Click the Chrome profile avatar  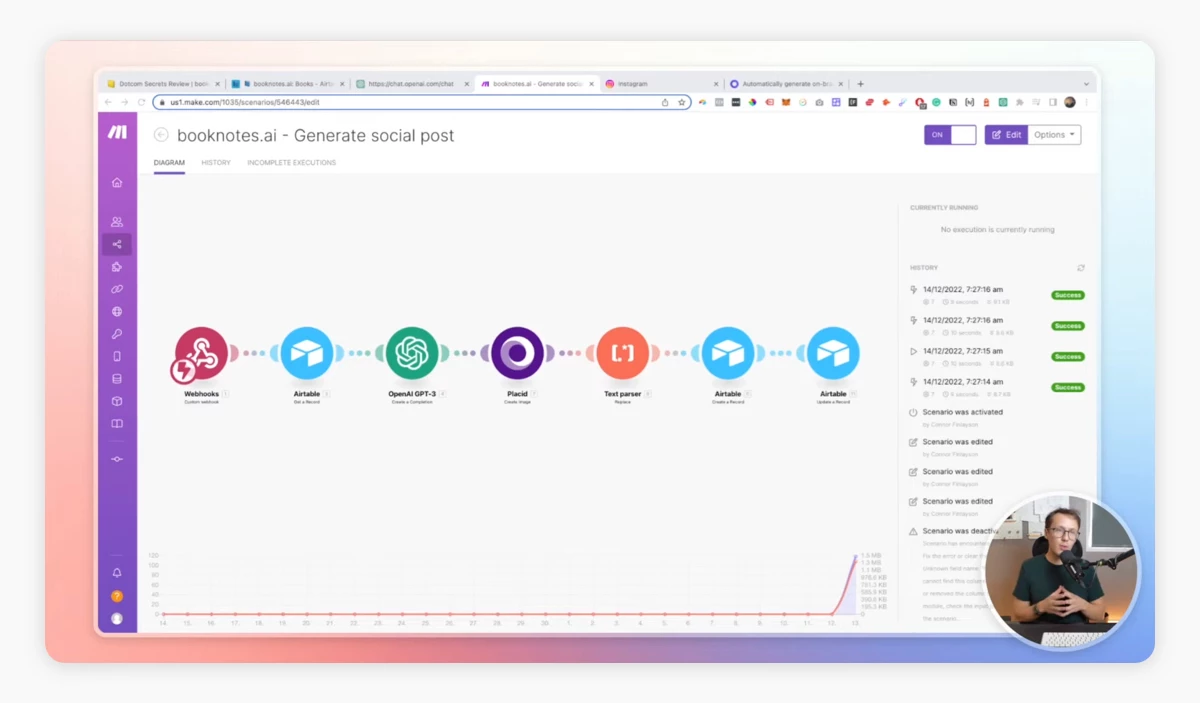click(x=1070, y=102)
